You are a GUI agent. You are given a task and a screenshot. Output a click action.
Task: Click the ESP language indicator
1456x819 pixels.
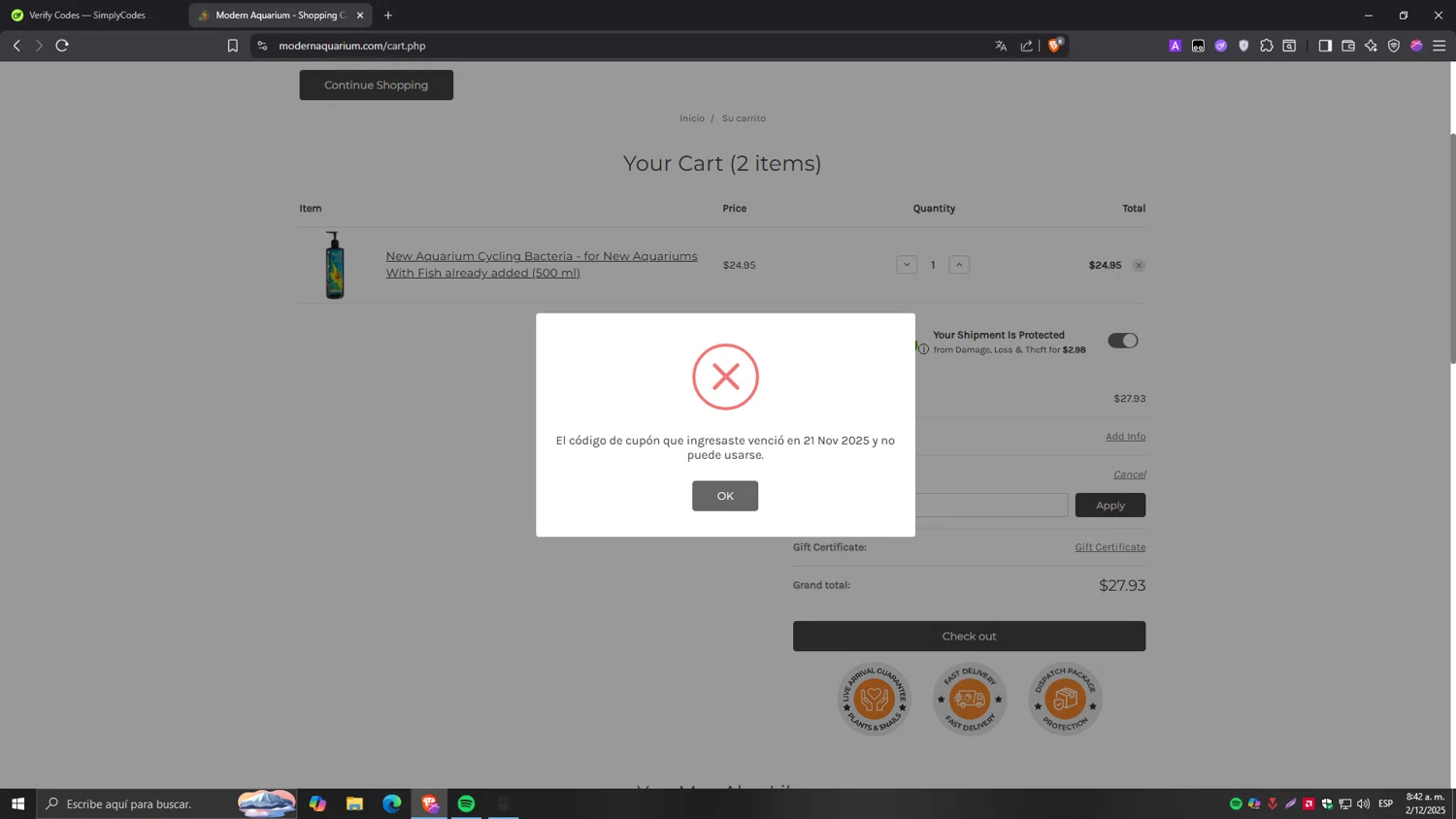click(1386, 803)
